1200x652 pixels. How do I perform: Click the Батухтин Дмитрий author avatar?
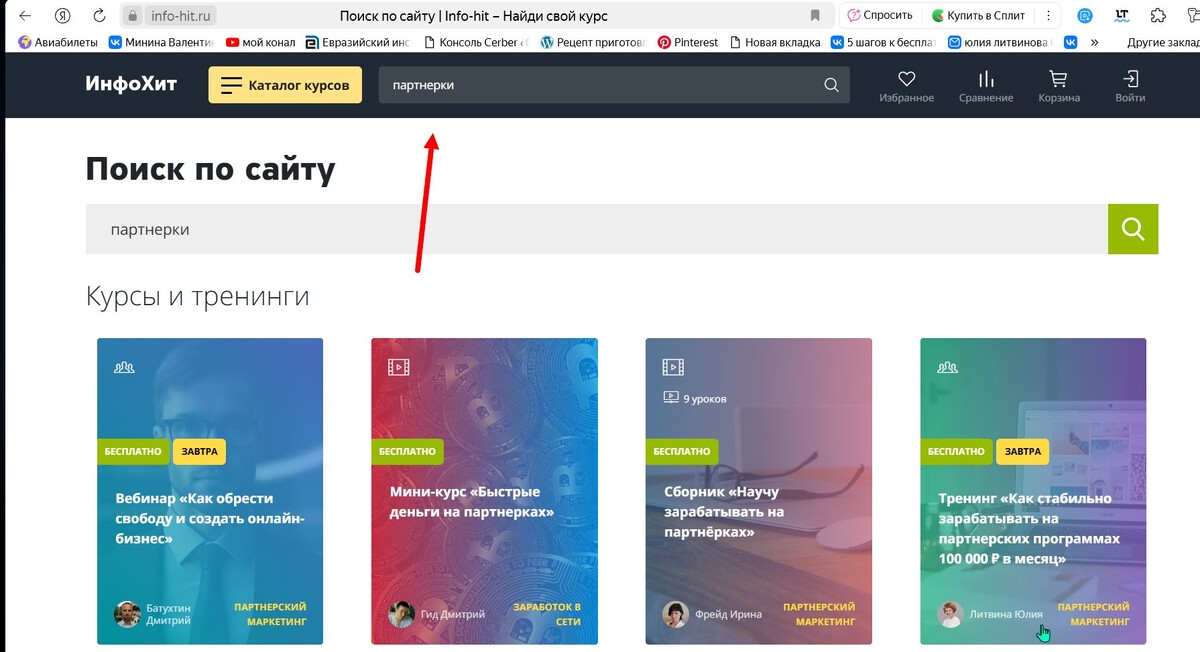click(127, 614)
